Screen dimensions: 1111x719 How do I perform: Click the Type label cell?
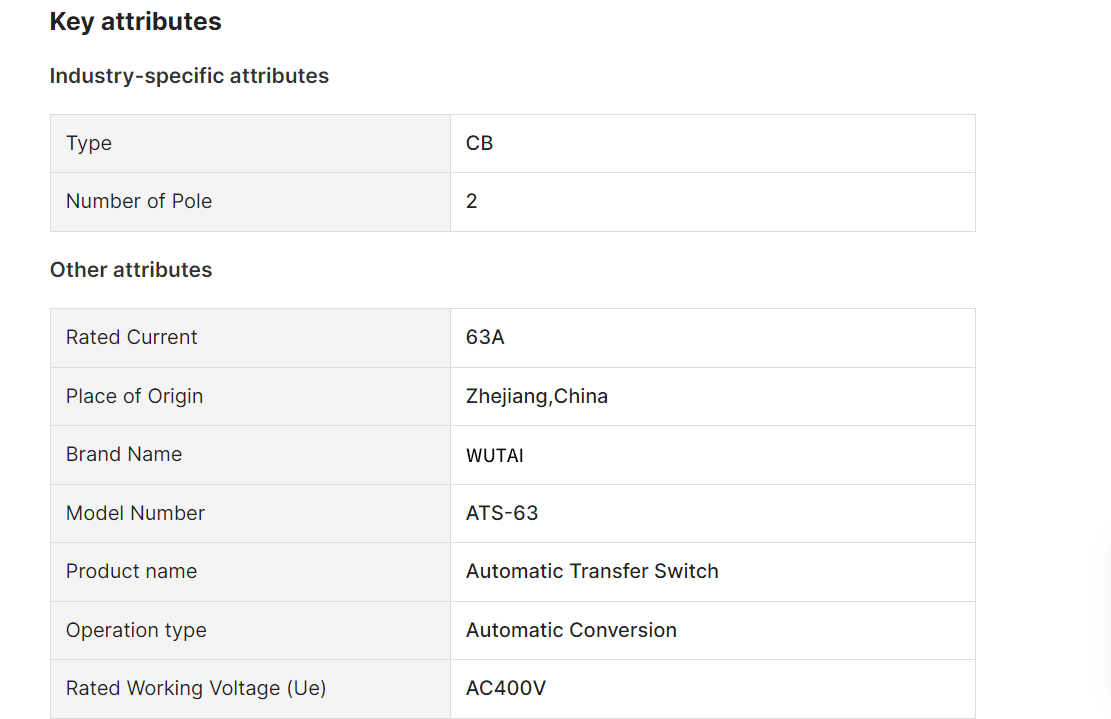coord(250,144)
